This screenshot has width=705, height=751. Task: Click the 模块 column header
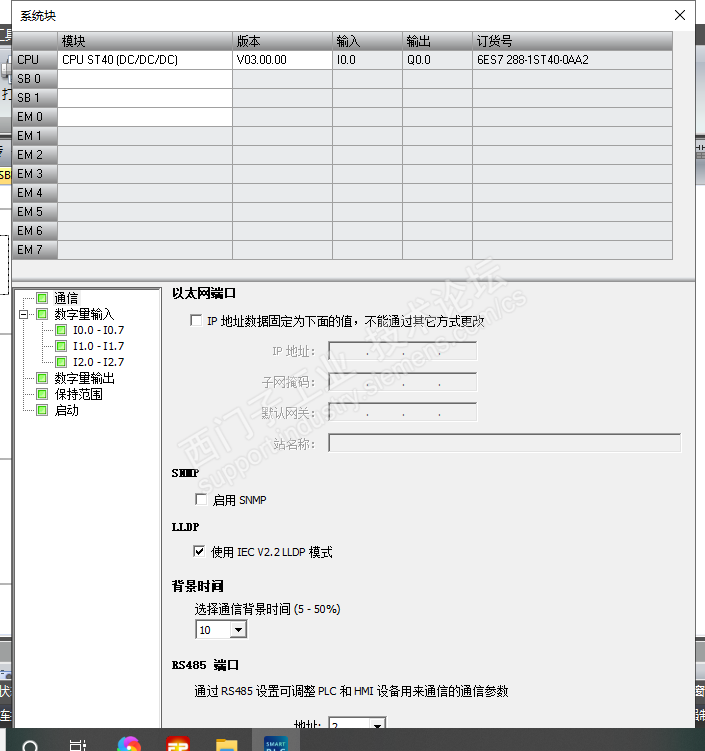coord(145,41)
